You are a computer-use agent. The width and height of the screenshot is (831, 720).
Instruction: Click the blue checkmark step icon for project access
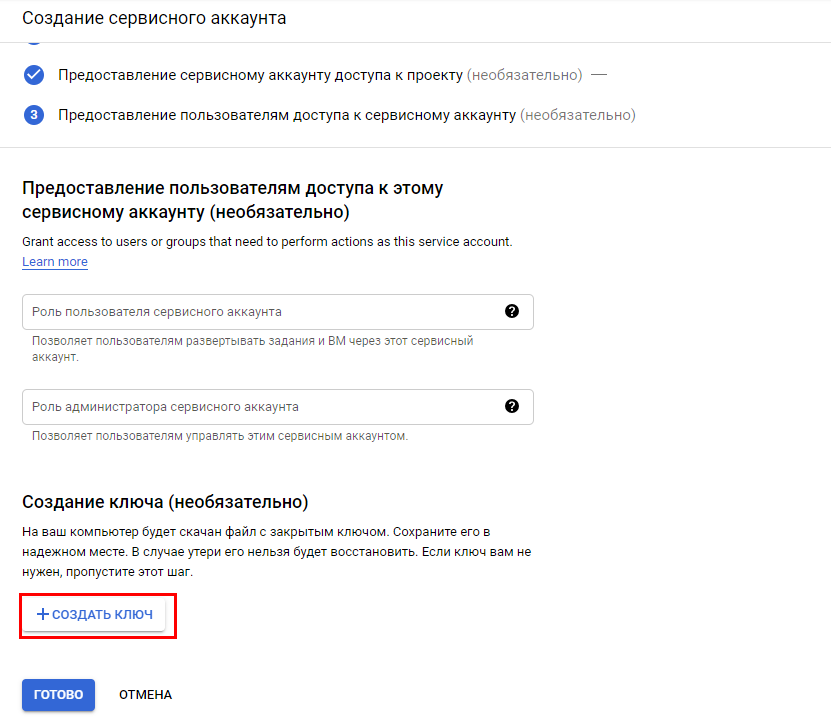(34, 75)
